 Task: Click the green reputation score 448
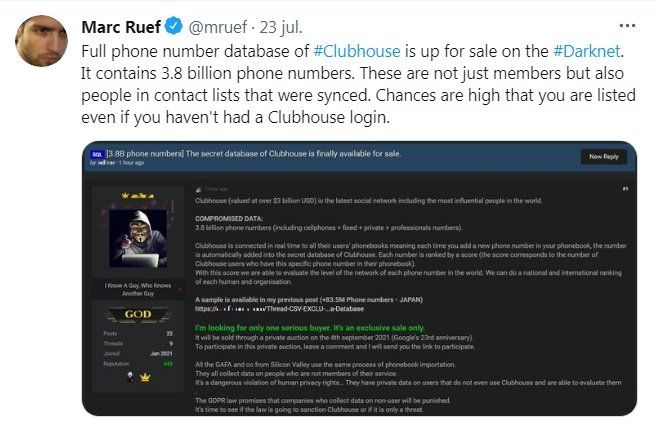pyautogui.click(x=167, y=364)
